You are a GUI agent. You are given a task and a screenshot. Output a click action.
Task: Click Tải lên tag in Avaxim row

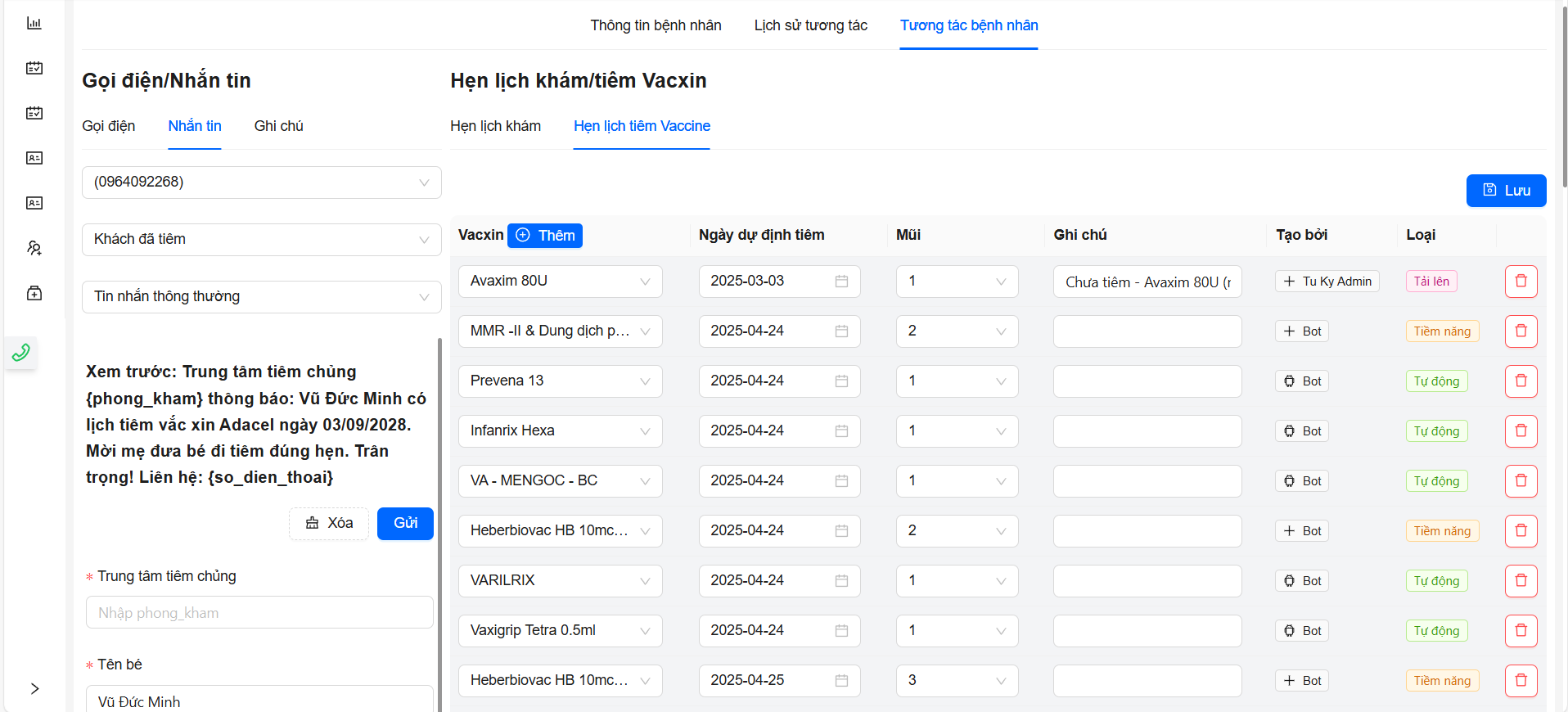coord(1431,282)
